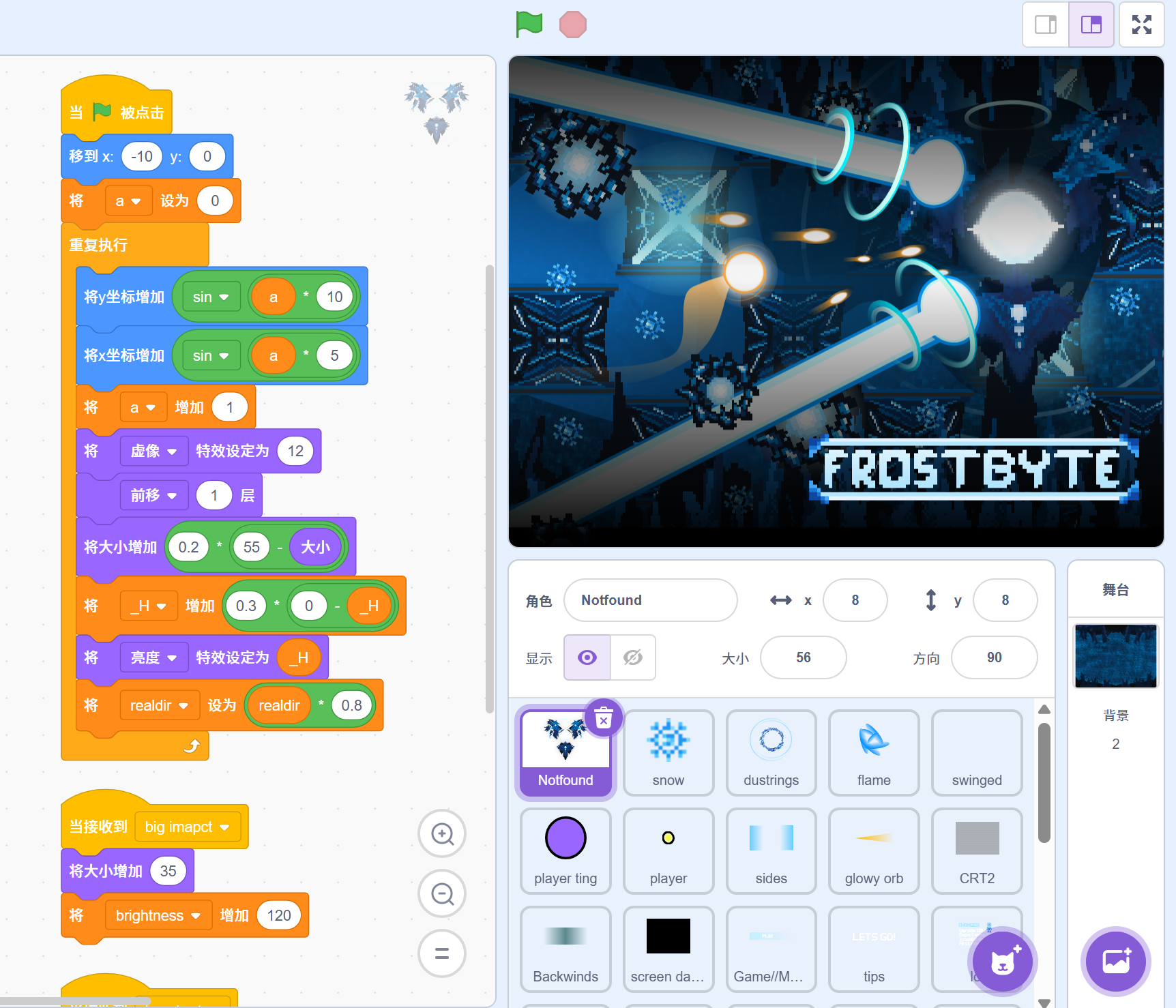Open the sin function dropdown in y-change block

tap(211, 297)
